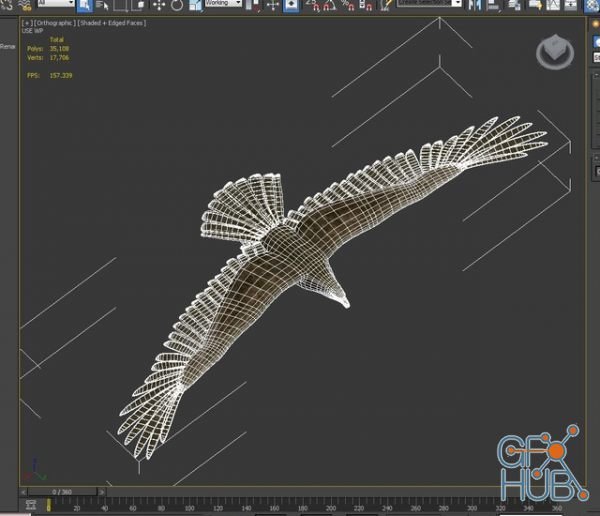Open the 'Working' coordinate system dropdown
The image size is (600, 516).
tap(223, 3)
